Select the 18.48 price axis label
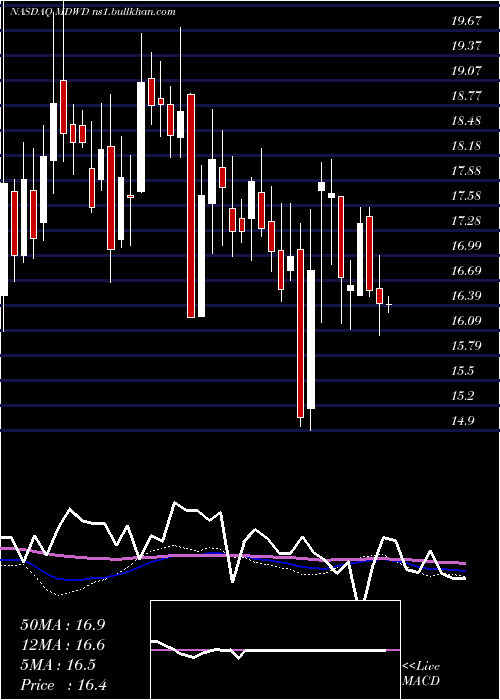 (x=467, y=121)
